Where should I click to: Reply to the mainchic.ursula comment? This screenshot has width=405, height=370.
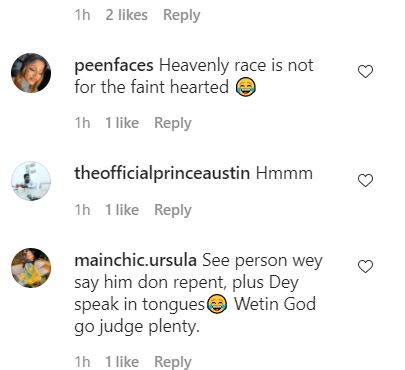coord(173,362)
